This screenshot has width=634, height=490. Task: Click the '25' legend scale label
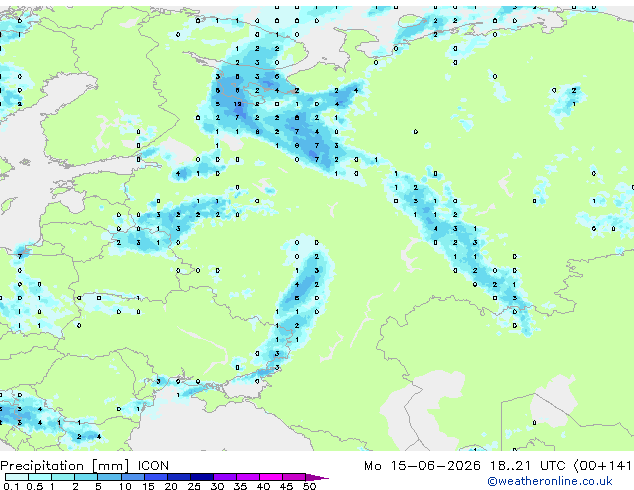click(194, 486)
